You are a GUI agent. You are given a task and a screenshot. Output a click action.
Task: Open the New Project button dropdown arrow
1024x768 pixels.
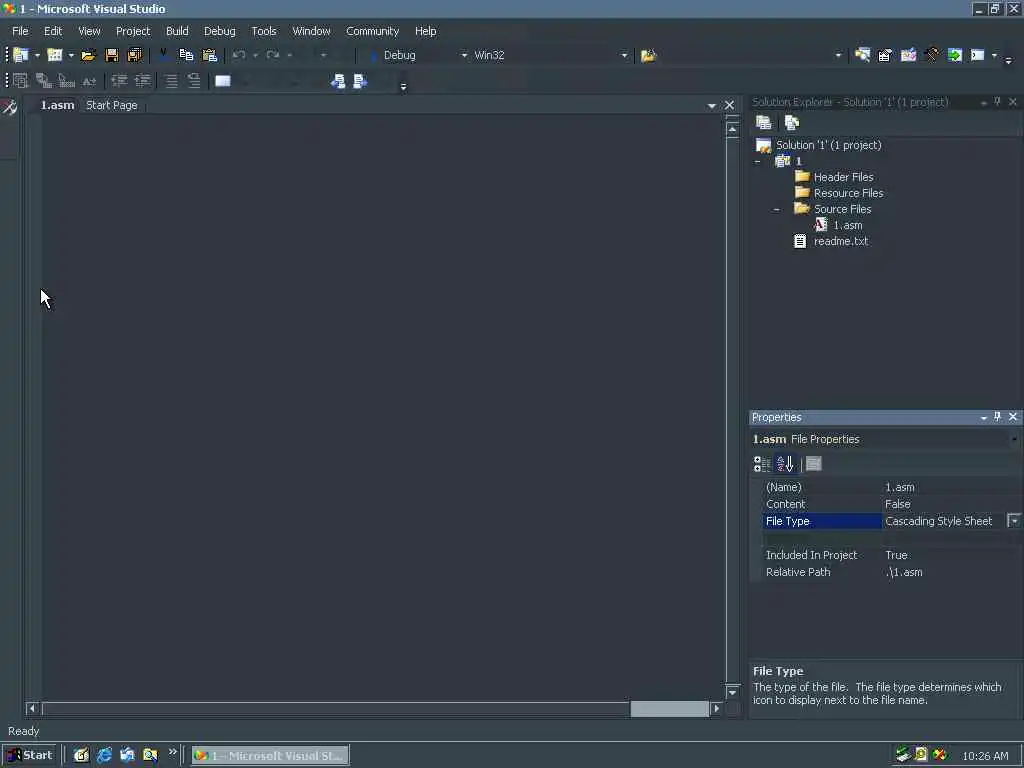(37, 56)
